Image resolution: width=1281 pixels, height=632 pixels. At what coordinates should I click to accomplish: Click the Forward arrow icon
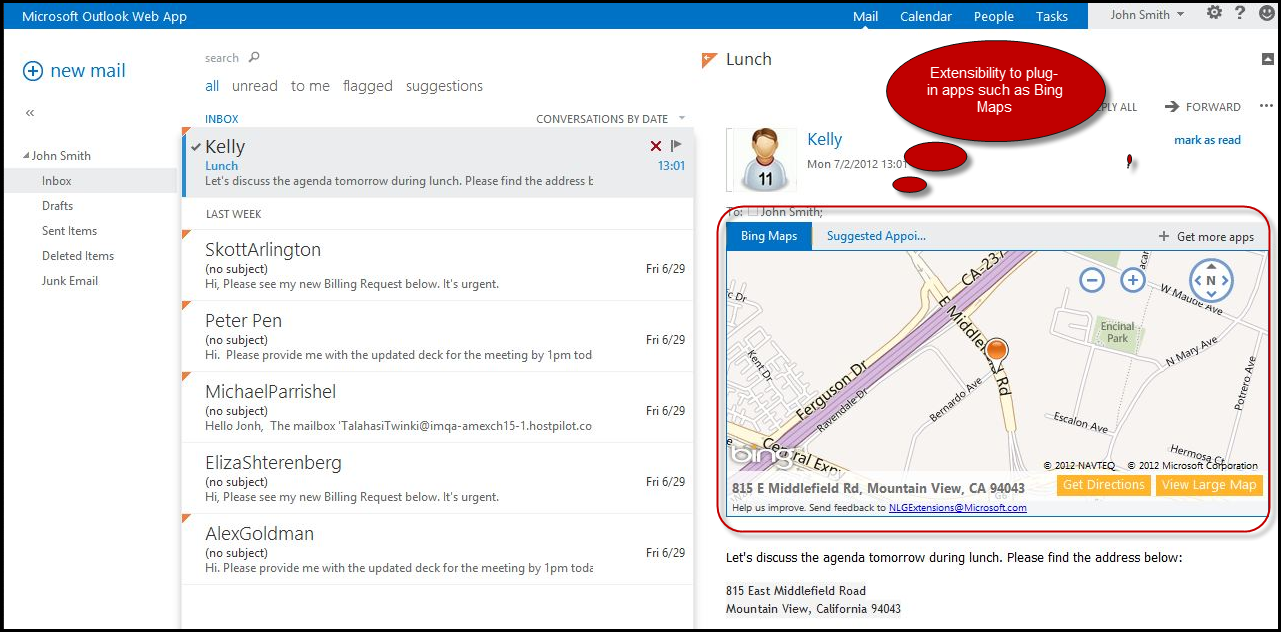coord(1172,107)
